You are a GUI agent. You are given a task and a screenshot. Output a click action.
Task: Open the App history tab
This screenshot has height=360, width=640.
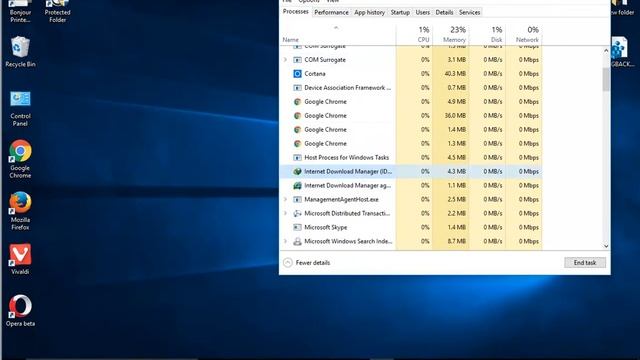[369, 12]
